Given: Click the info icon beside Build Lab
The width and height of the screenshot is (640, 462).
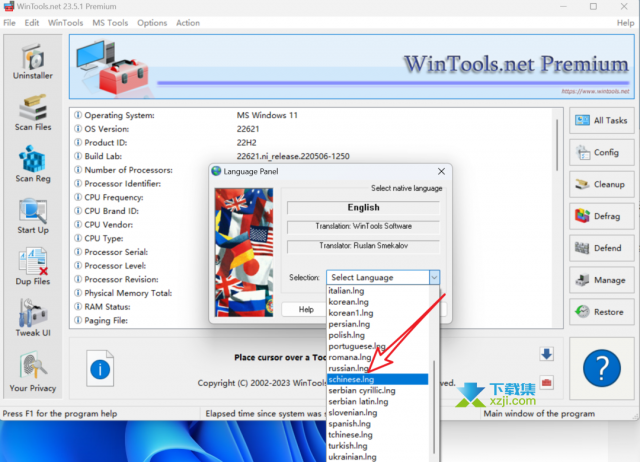Looking at the screenshot, I should [78, 156].
